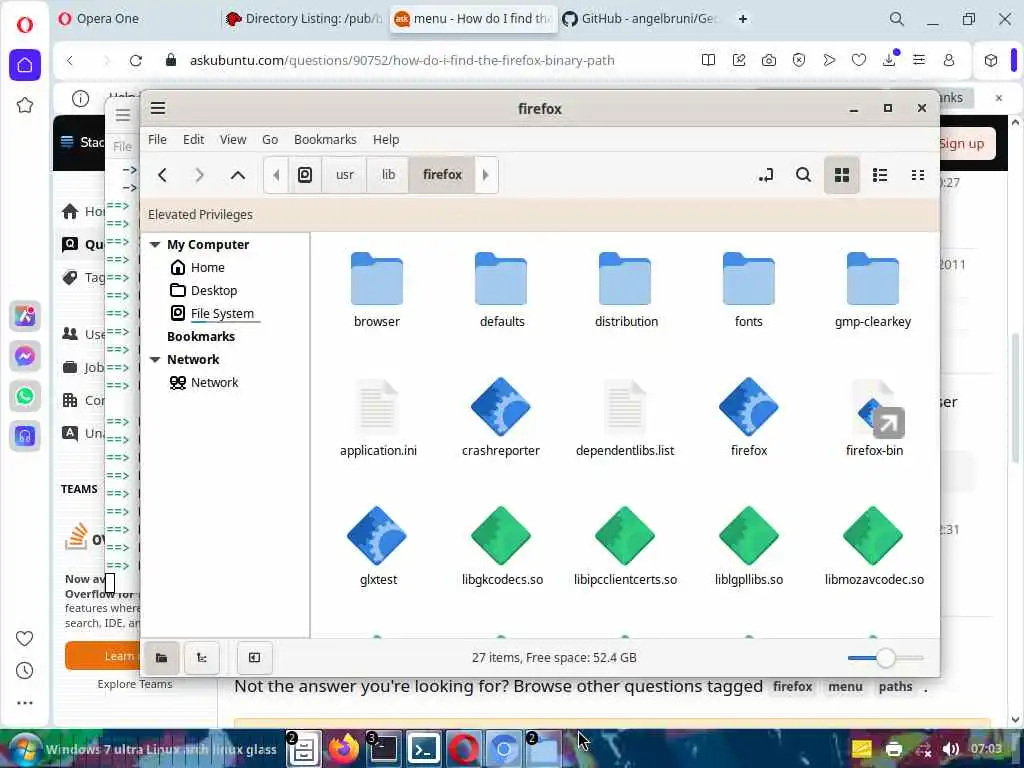1024x768 pixels.
Task: Open new browser tab
Action: point(743,19)
